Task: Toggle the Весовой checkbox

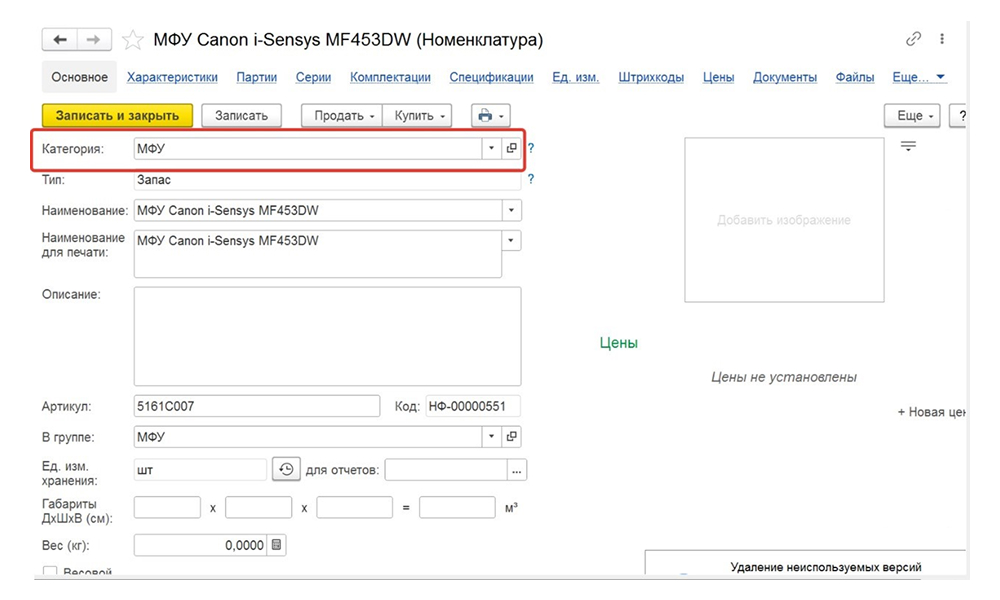Action: 50,573
